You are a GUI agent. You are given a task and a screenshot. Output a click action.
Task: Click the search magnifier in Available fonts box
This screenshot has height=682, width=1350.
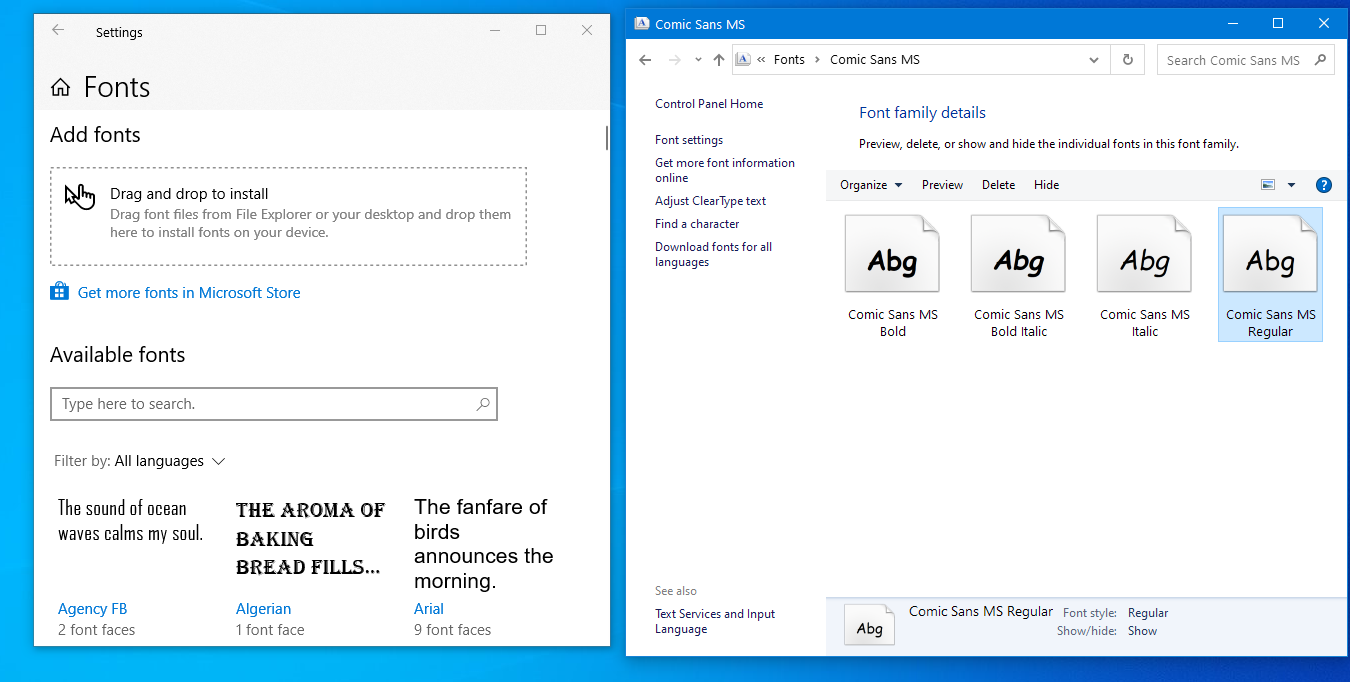click(x=483, y=404)
